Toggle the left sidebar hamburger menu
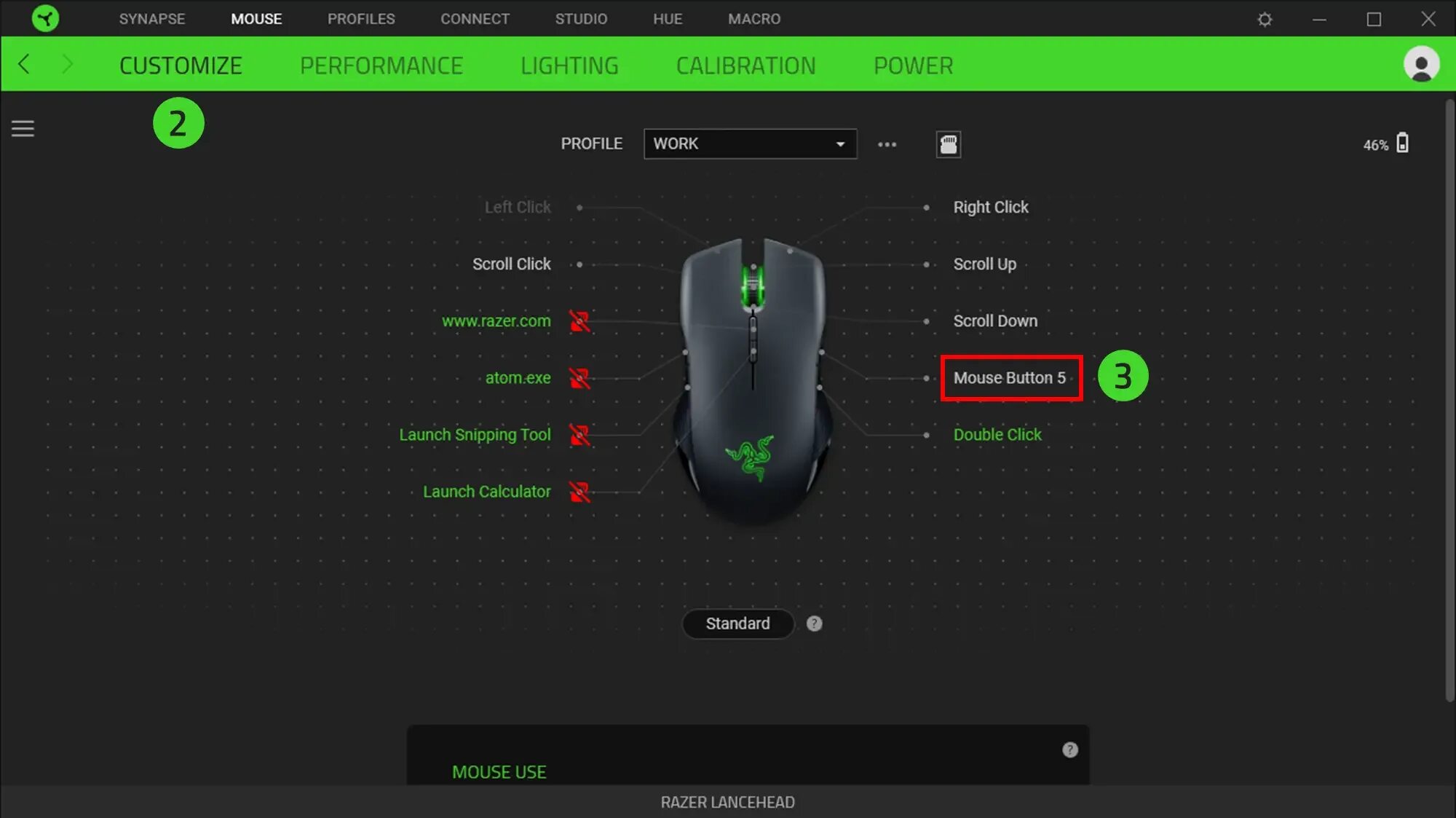This screenshot has height=818, width=1456. (22, 128)
